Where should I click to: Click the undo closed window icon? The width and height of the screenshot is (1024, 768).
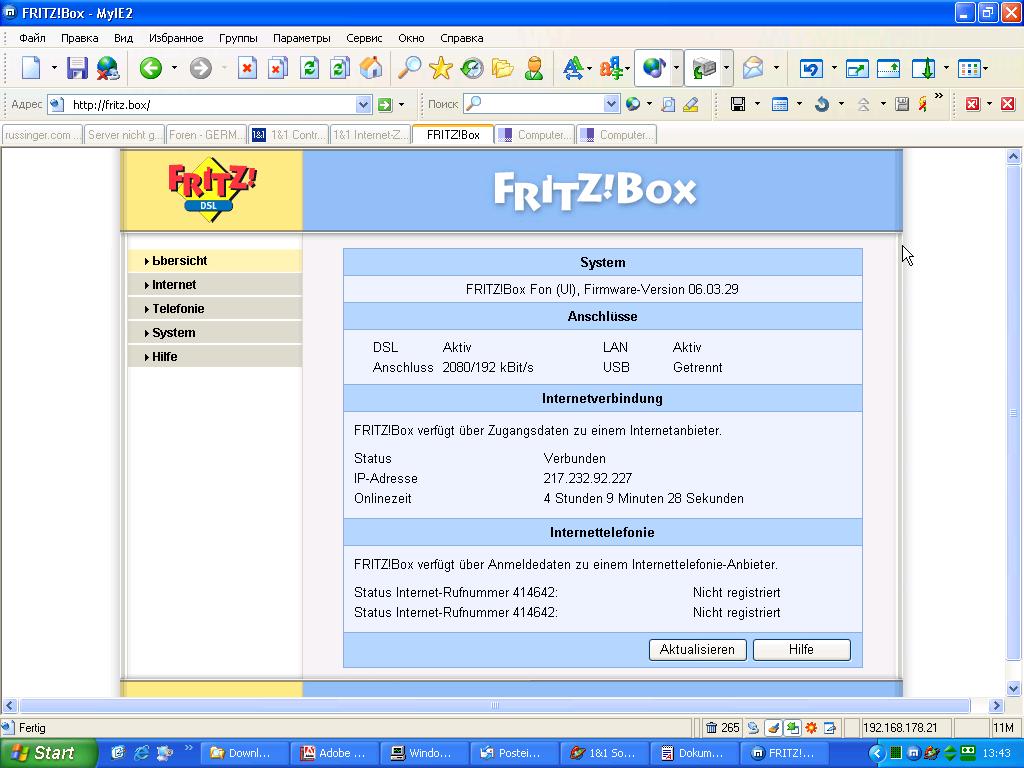[x=811, y=69]
